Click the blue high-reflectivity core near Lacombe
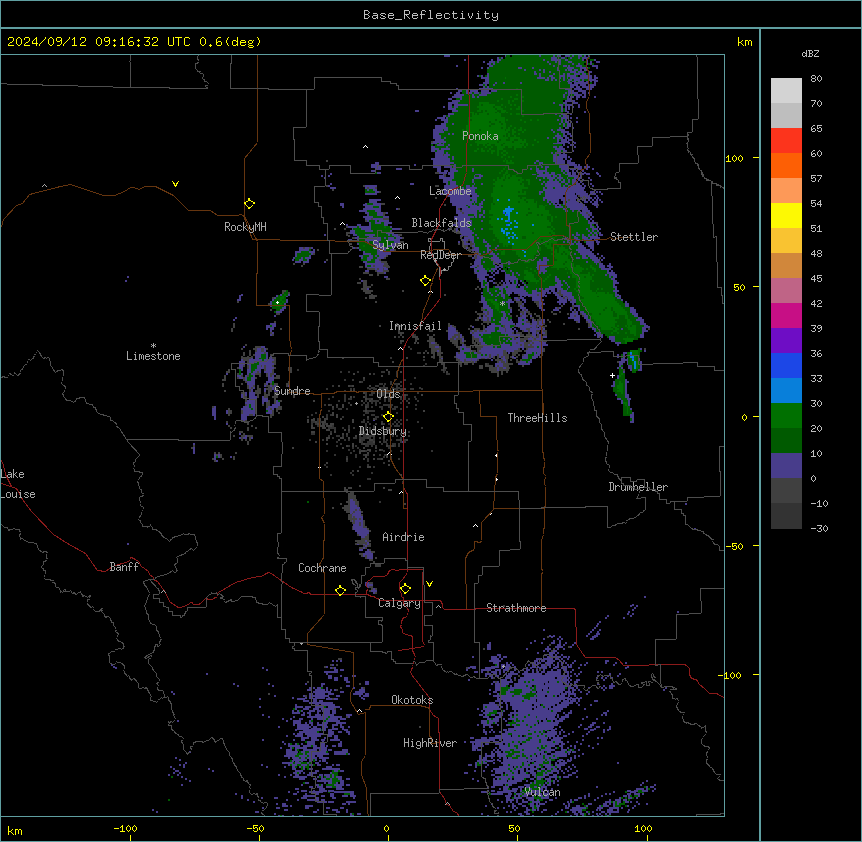Viewport: 862px width, 842px height. point(509,223)
